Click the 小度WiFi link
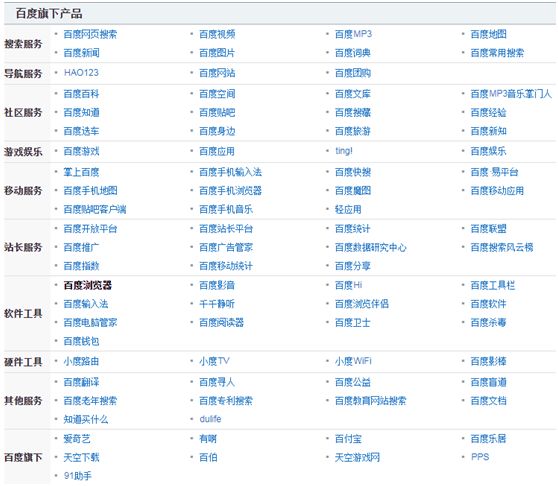Image resolution: width=558 pixels, height=486 pixels. [x=353, y=361]
